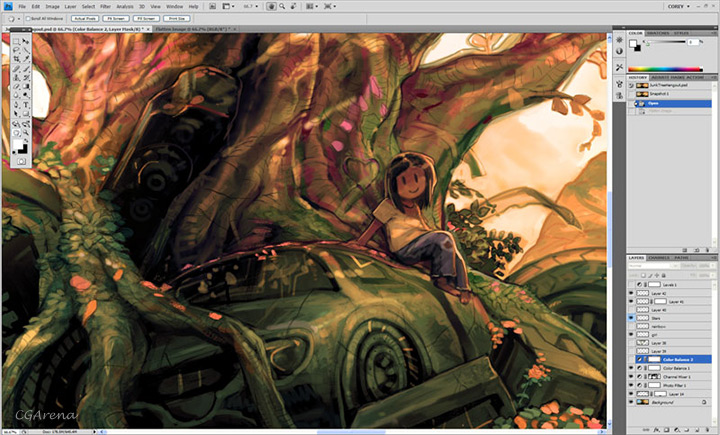Select the Zoom tool in the toolbox
Image resolution: width=720 pixels, height=435 pixels.
pyautogui.click(x=26, y=133)
